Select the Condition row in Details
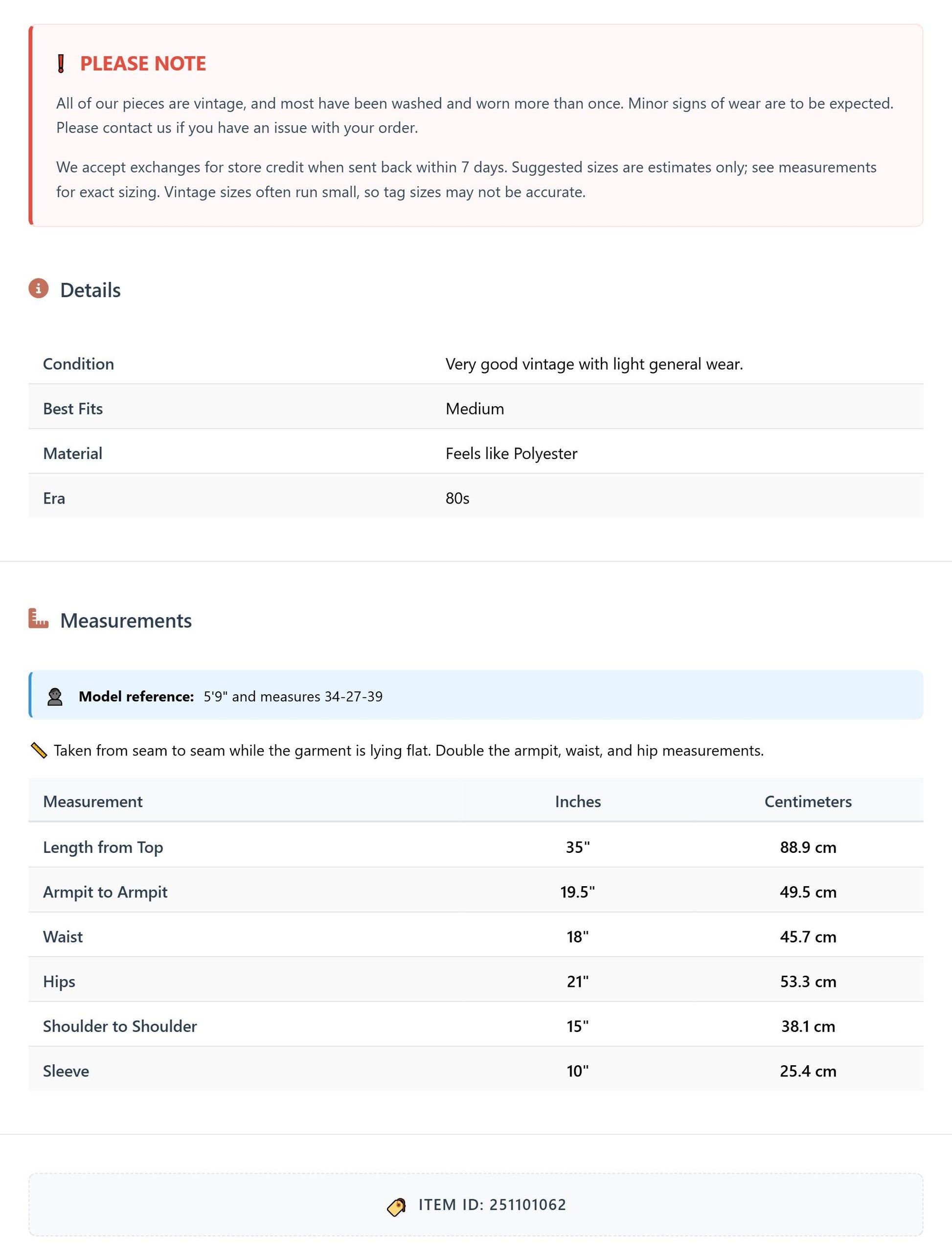This screenshot has height=1260, width=952. pos(476,364)
